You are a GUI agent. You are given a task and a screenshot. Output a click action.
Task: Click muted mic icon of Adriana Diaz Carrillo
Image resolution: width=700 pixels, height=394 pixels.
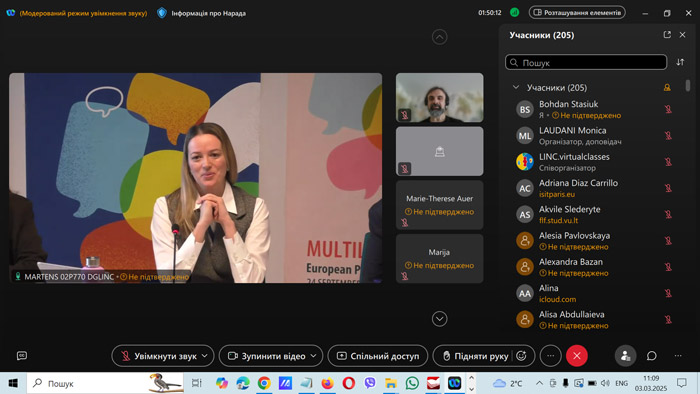click(x=668, y=188)
